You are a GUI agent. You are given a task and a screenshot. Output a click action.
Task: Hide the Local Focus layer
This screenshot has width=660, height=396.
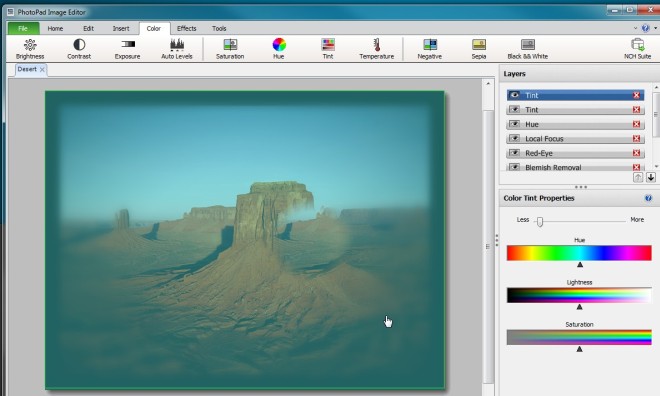(x=514, y=138)
